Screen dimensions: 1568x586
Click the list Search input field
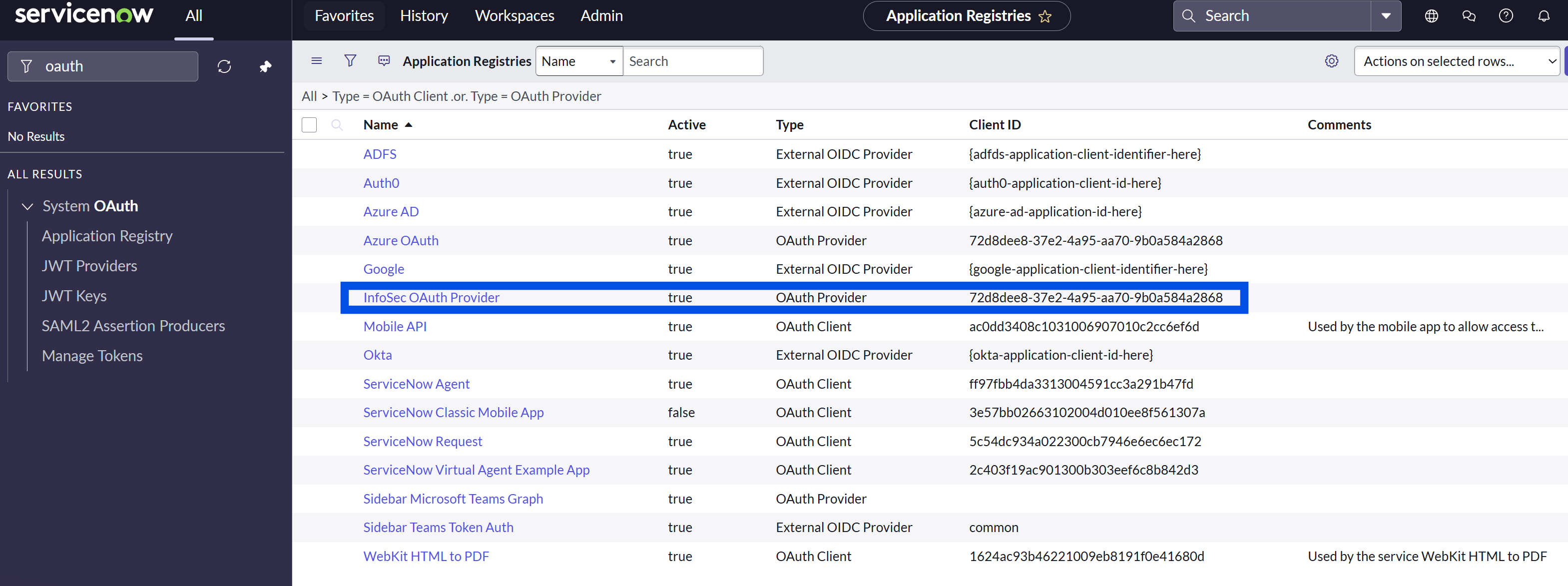pyautogui.click(x=693, y=61)
